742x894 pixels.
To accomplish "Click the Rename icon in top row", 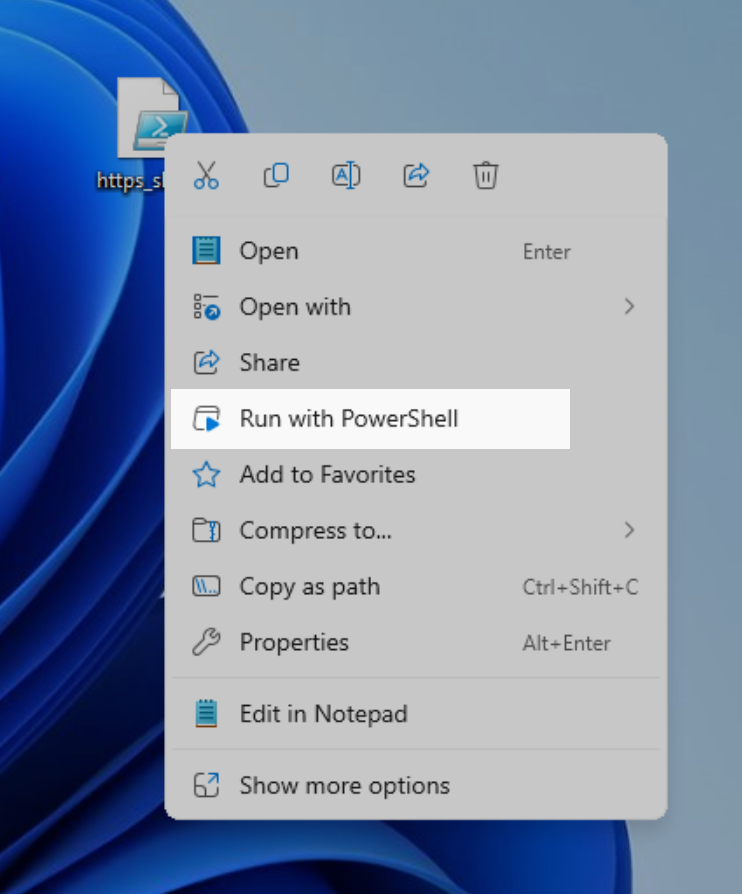I will point(345,176).
